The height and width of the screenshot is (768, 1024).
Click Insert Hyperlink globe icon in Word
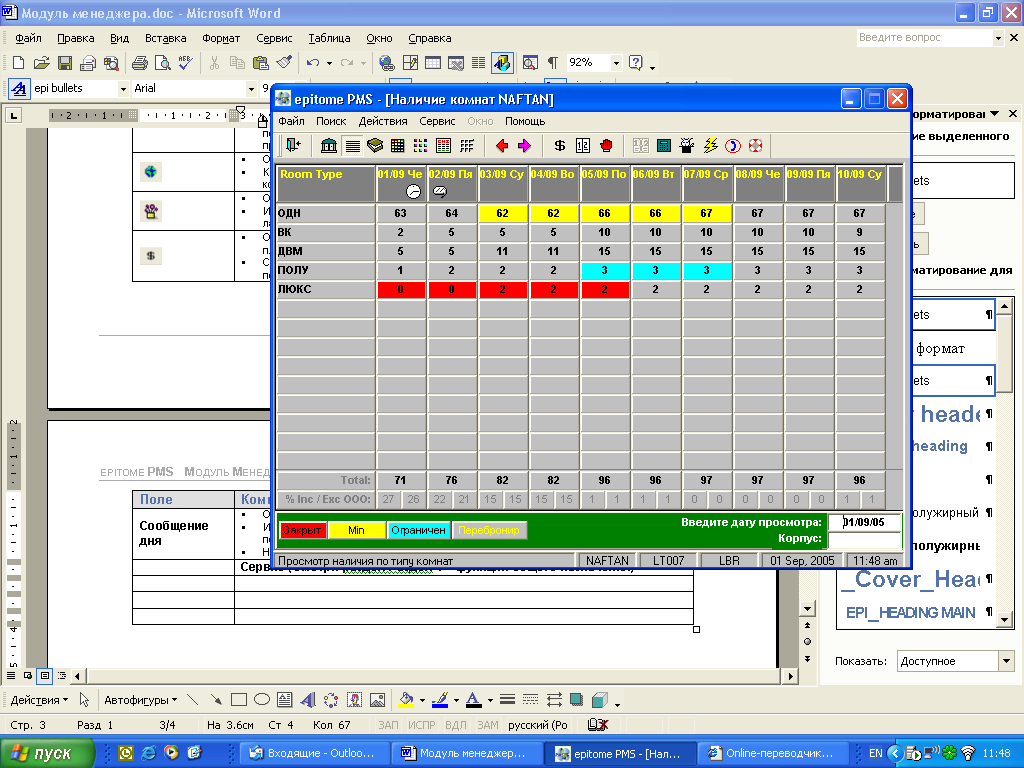pos(387,63)
